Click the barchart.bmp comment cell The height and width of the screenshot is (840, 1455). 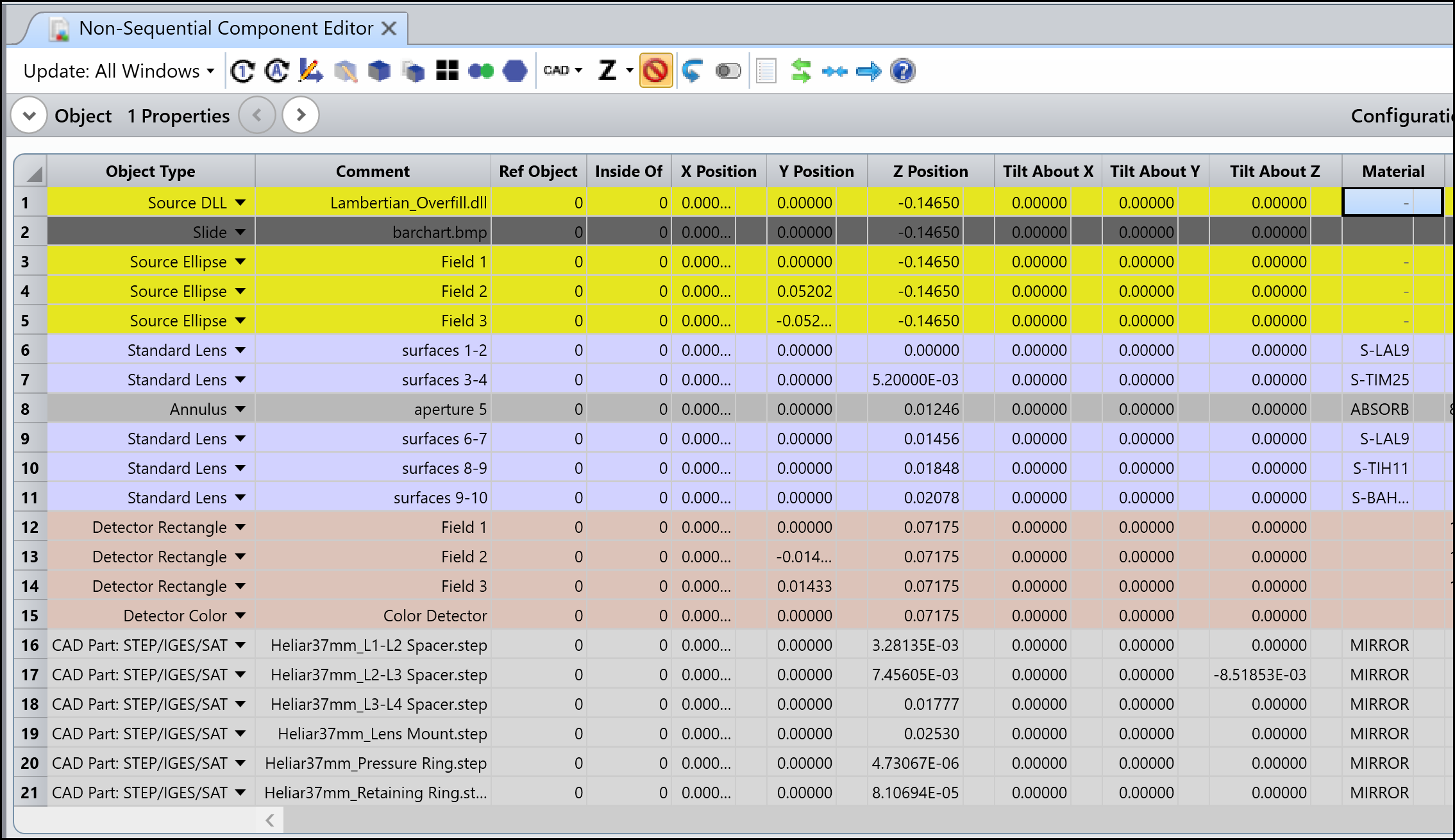coord(373,232)
